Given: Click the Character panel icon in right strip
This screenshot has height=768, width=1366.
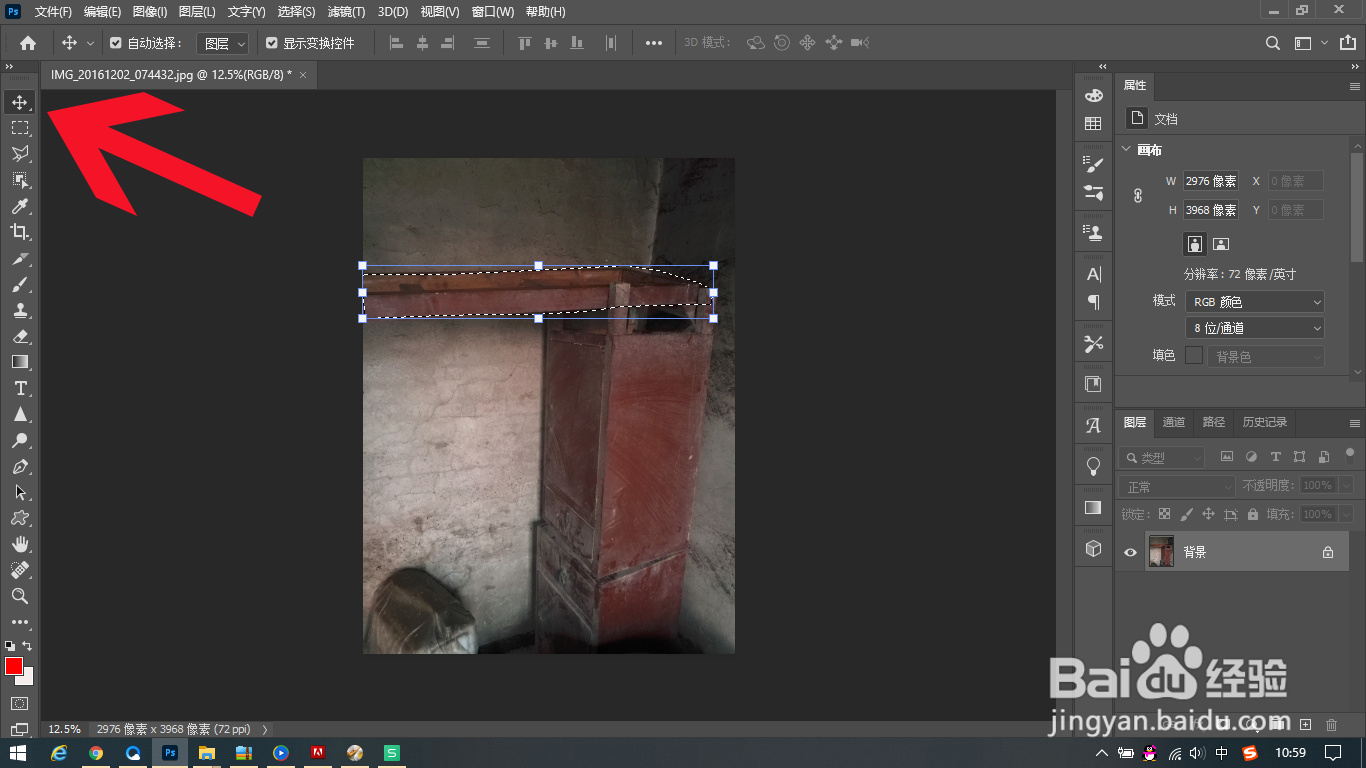Looking at the screenshot, I should click(1093, 273).
